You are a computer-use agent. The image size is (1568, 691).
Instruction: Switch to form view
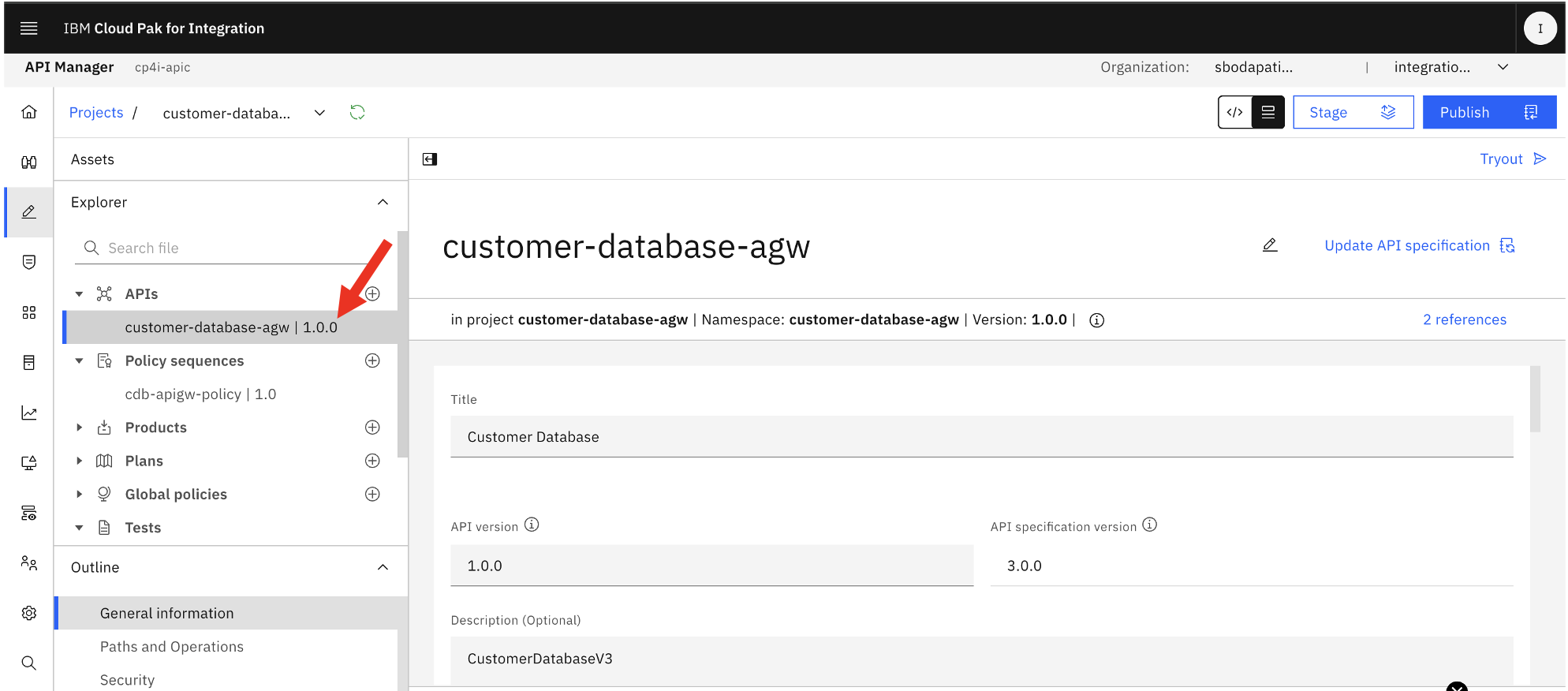(x=1268, y=112)
